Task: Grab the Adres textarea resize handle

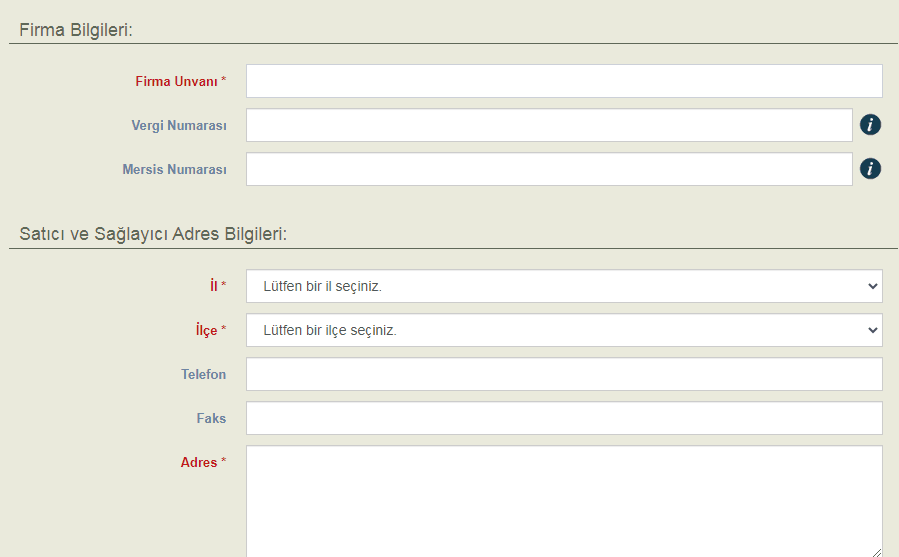Action: coord(877,551)
